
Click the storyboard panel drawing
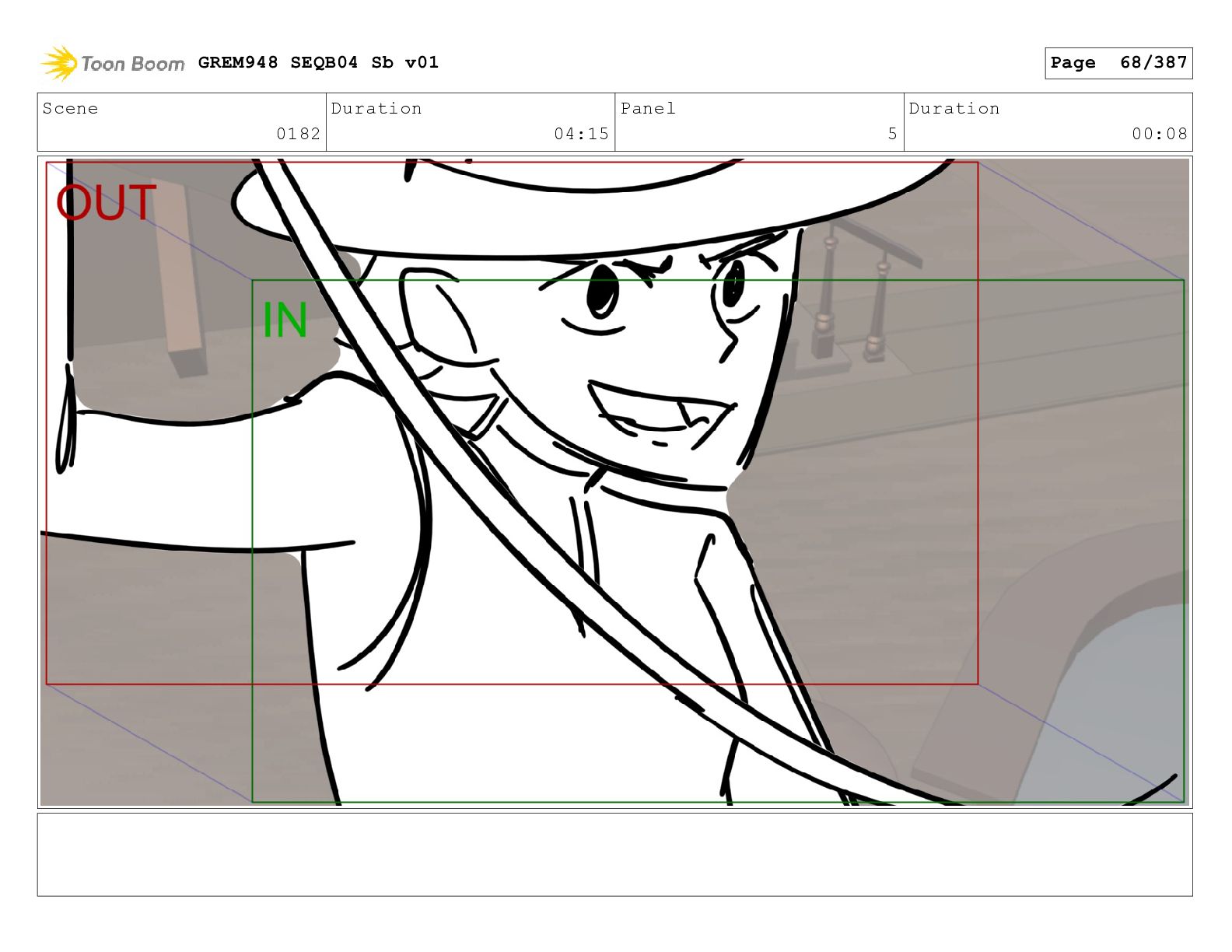click(614, 481)
